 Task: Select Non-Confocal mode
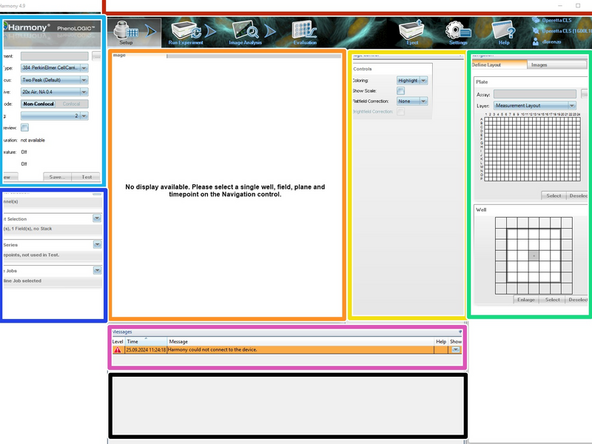click(x=38, y=104)
